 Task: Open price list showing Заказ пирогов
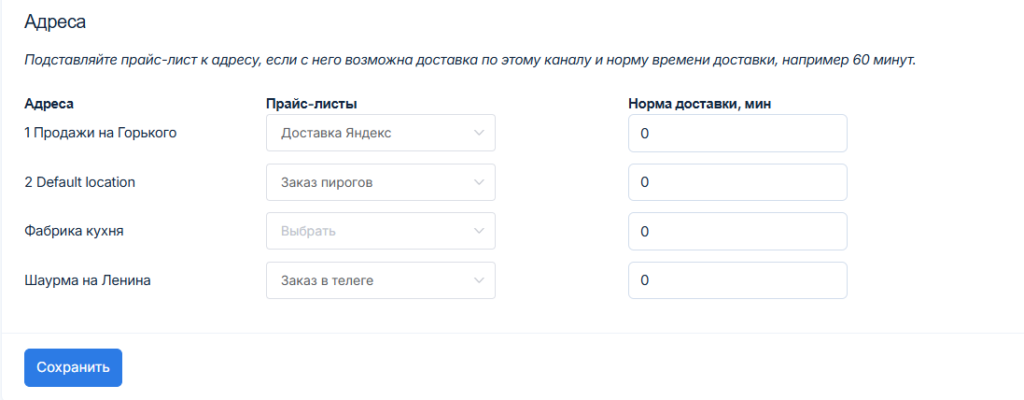(370, 182)
